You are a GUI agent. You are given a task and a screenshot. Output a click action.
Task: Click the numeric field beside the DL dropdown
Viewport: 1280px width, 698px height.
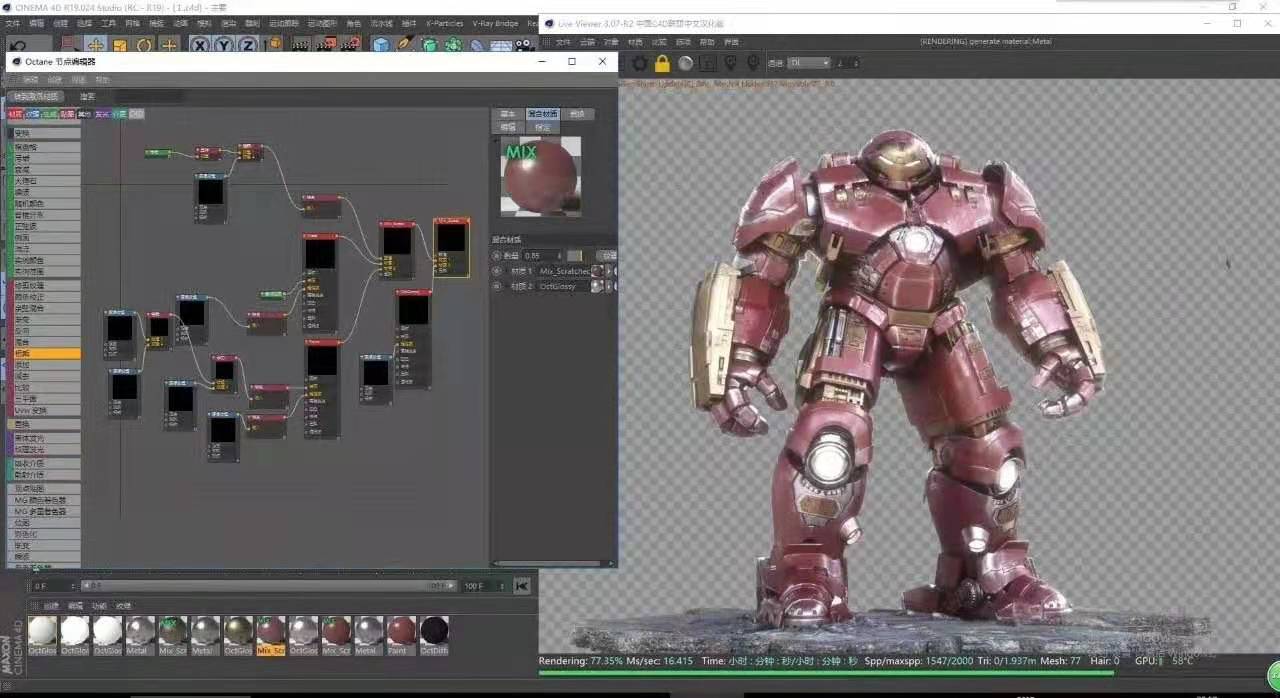tap(847, 63)
